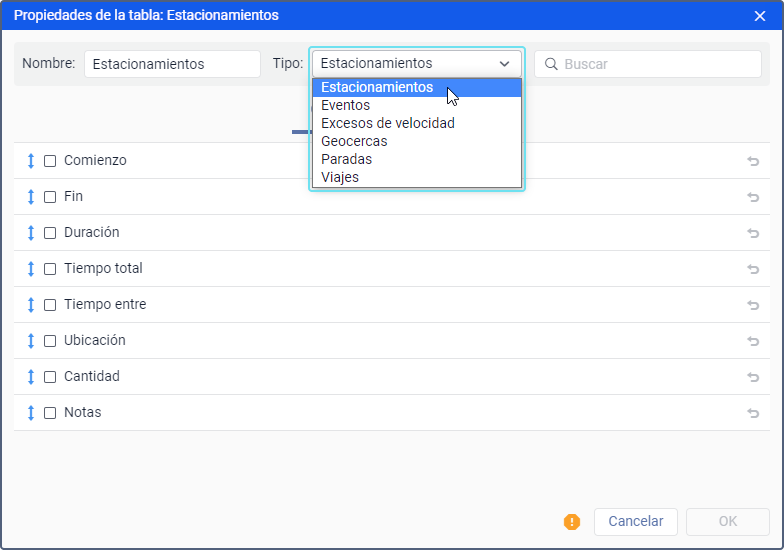Enable the Comienzo column checkbox
The image size is (784, 550).
(50, 161)
